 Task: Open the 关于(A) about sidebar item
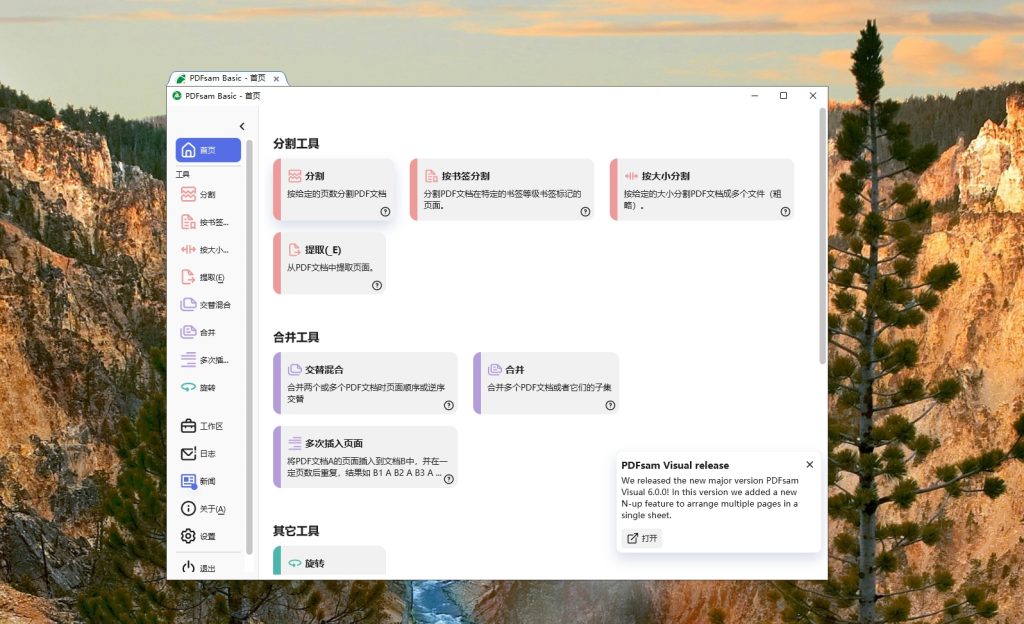pos(208,508)
